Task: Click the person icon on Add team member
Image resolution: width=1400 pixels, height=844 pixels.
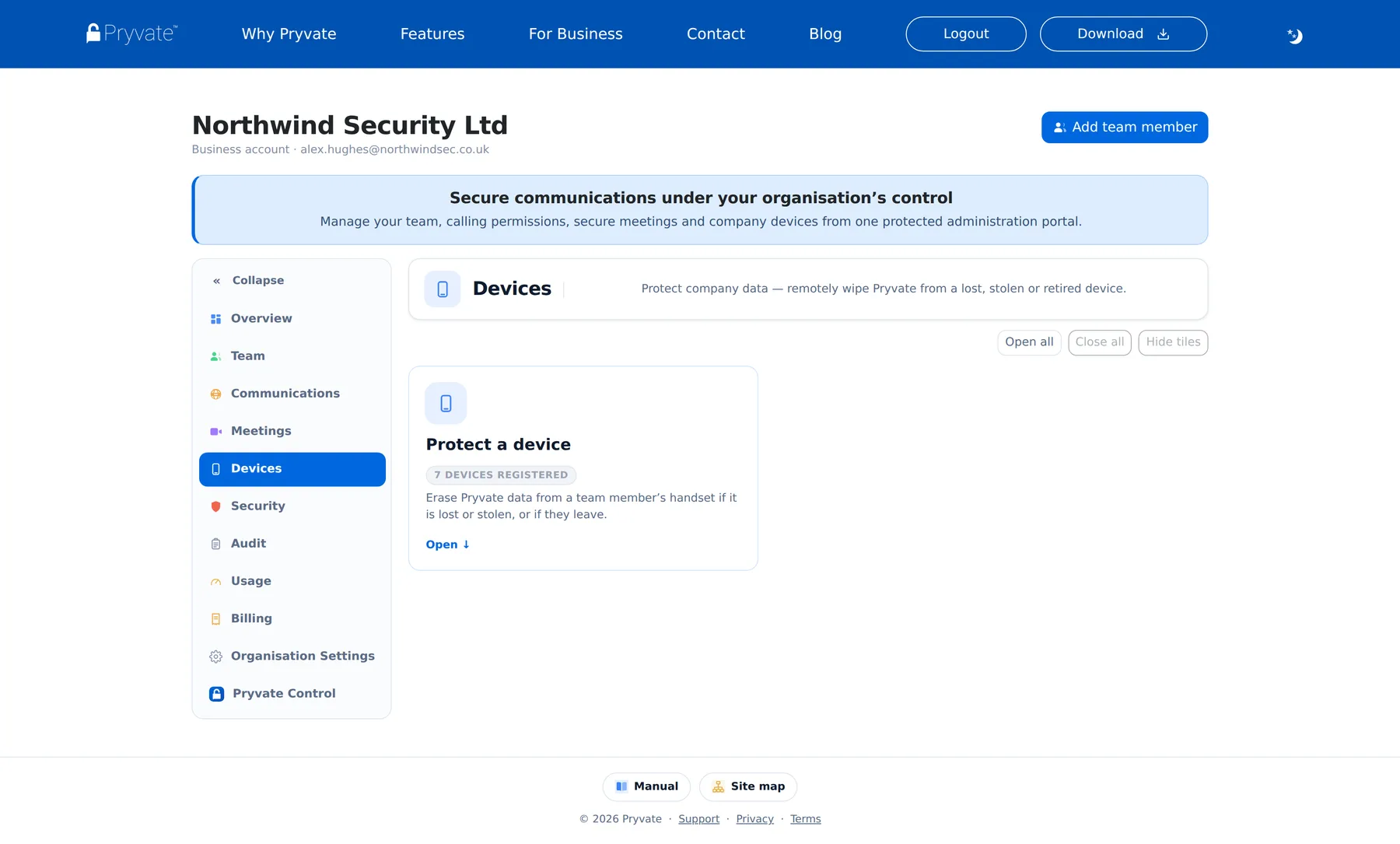Action: tap(1059, 128)
